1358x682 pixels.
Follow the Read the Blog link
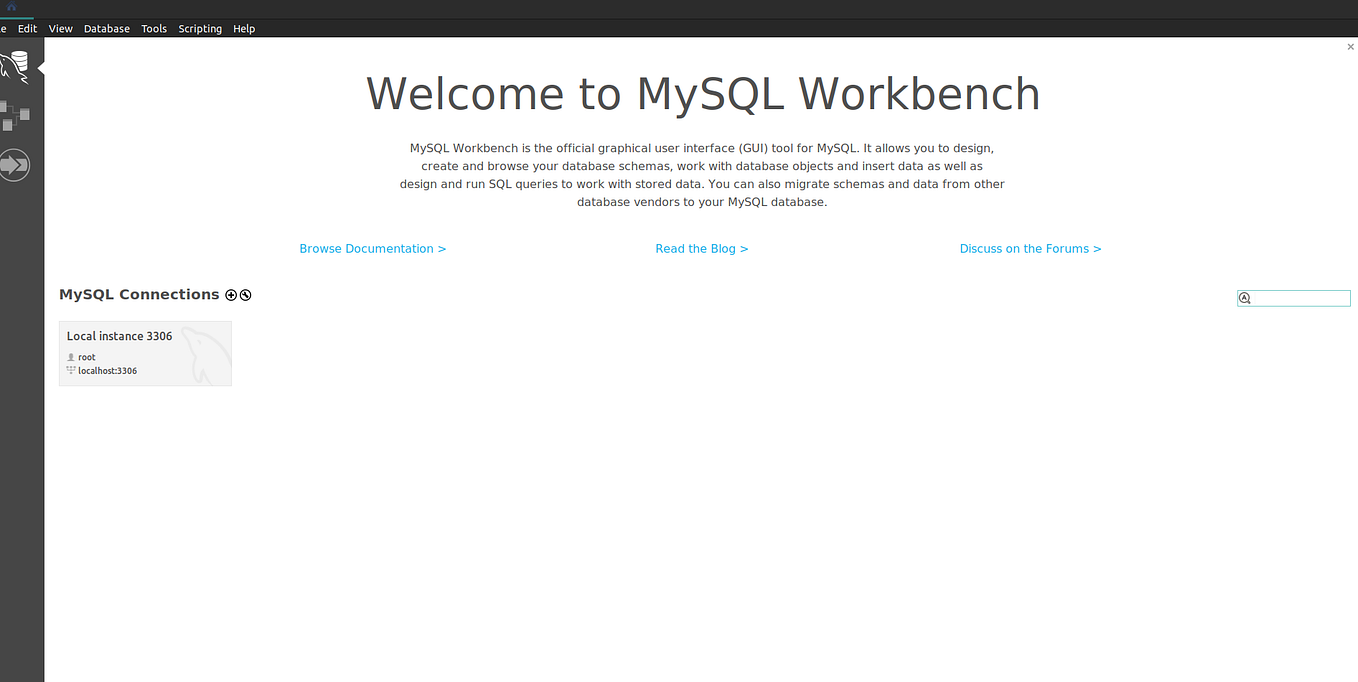click(702, 248)
